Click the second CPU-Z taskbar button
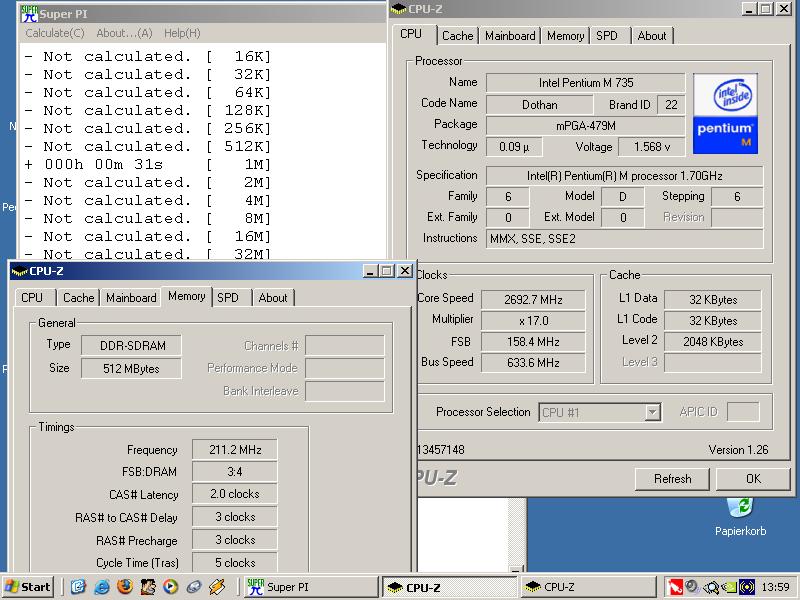The height and width of the screenshot is (600, 800). pyautogui.click(x=588, y=587)
